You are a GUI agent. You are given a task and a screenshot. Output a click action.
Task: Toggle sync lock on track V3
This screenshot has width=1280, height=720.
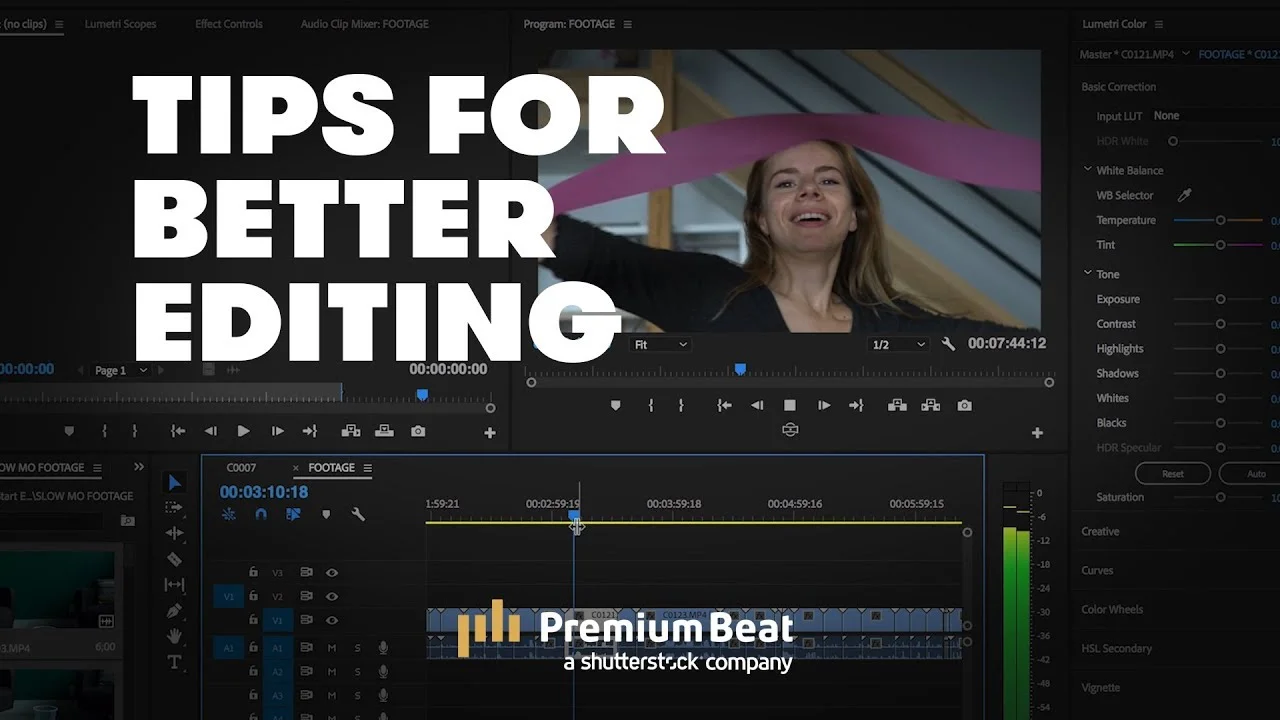(x=306, y=572)
